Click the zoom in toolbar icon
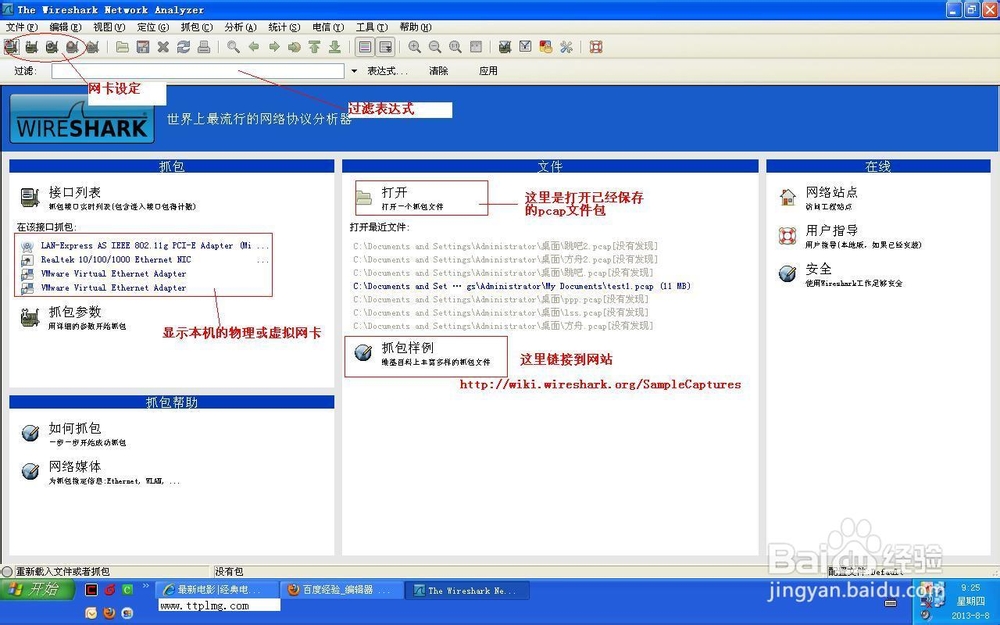 tap(414, 47)
